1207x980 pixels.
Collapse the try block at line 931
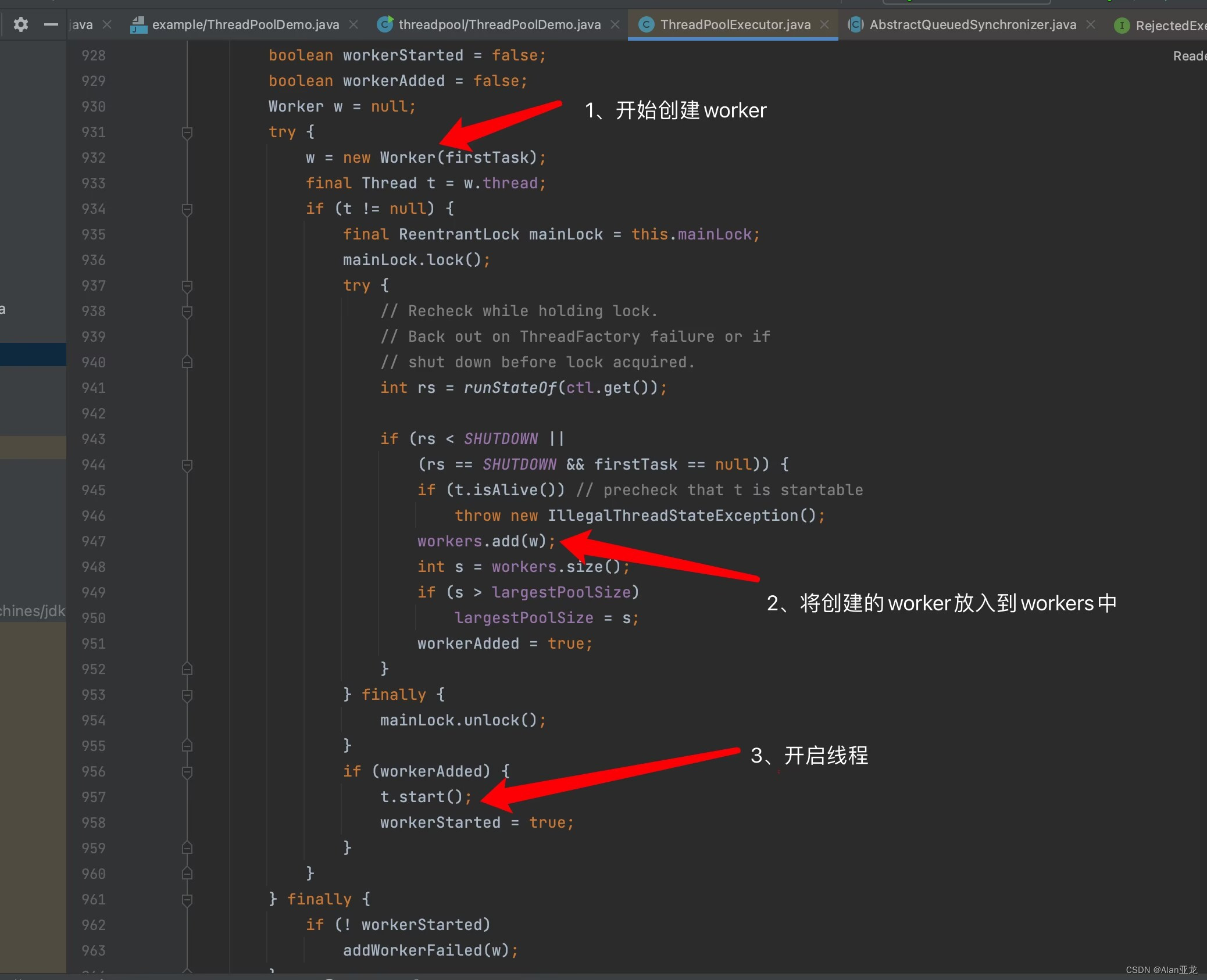pos(187,133)
